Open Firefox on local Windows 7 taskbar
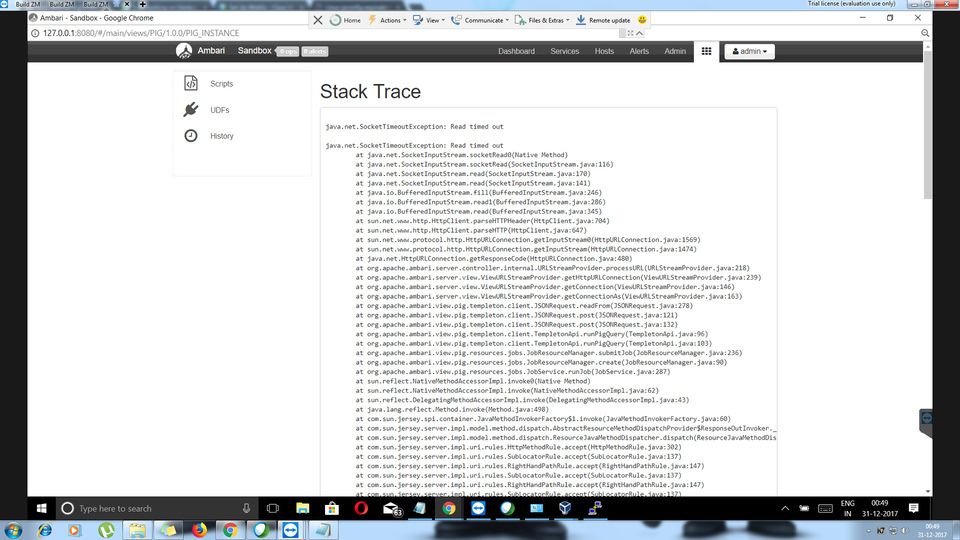 pos(199,530)
